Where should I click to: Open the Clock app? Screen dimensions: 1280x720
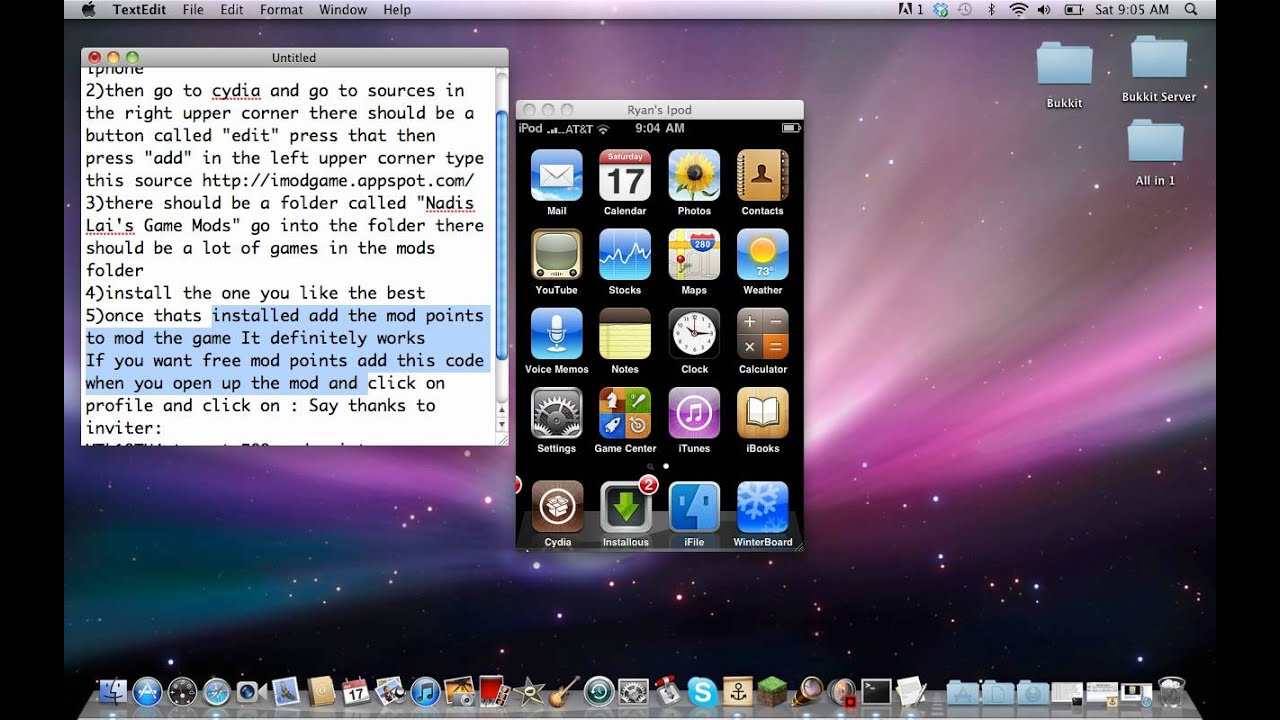694,334
